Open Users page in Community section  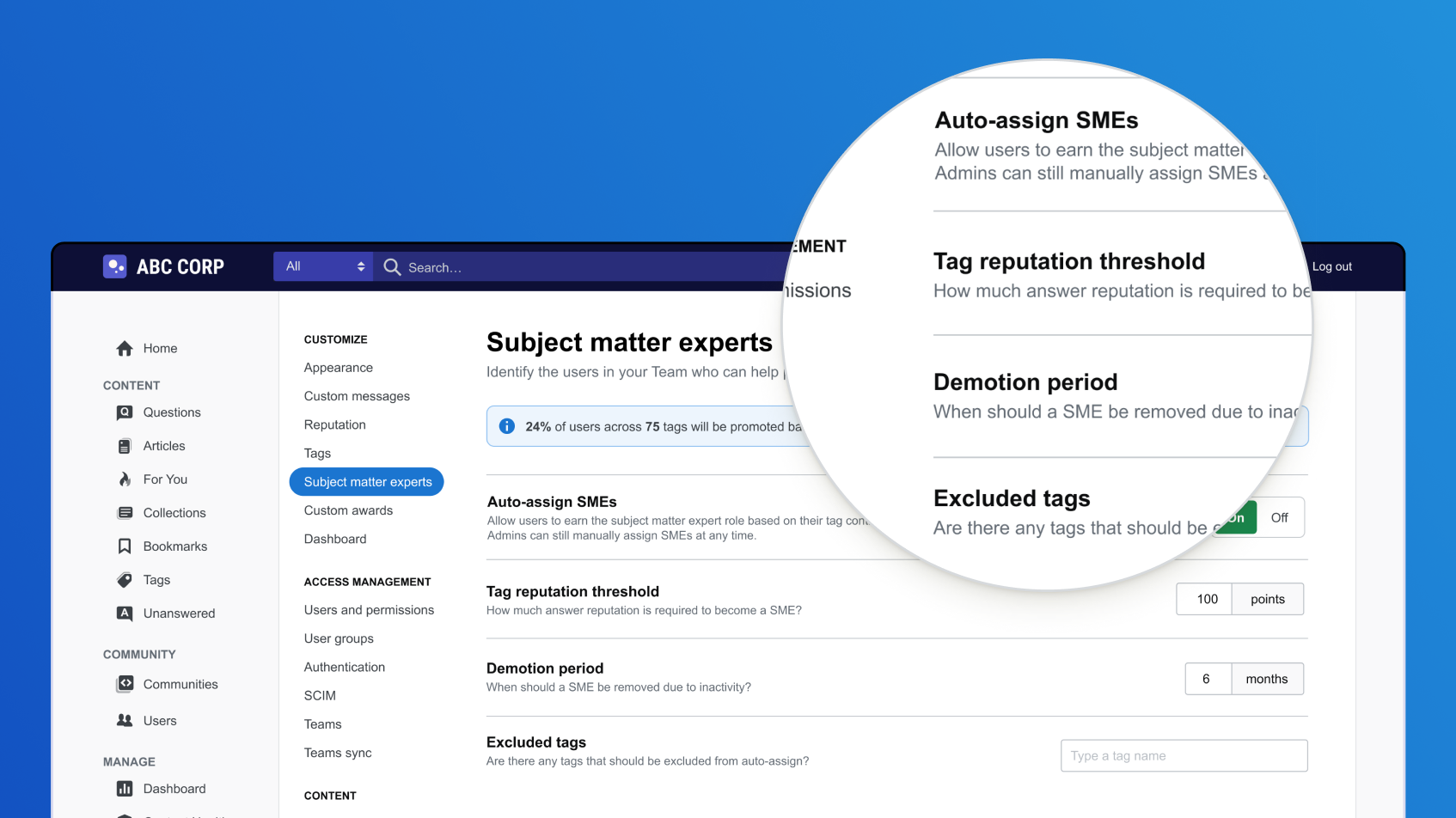(160, 721)
